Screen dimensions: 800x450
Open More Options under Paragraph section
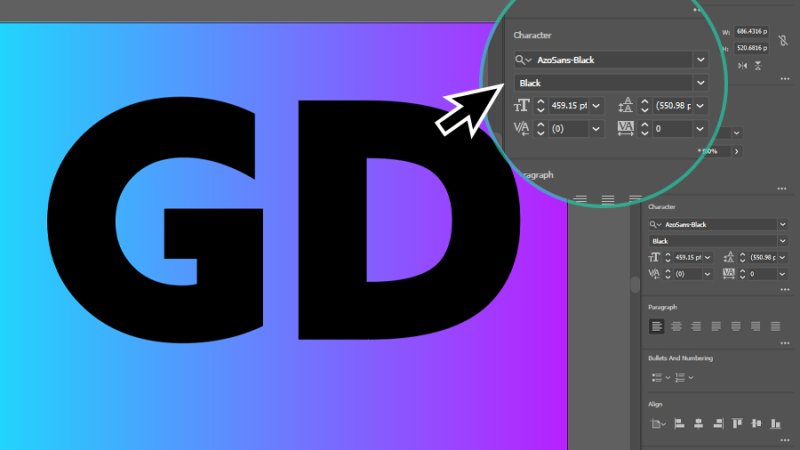coord(785,343)
